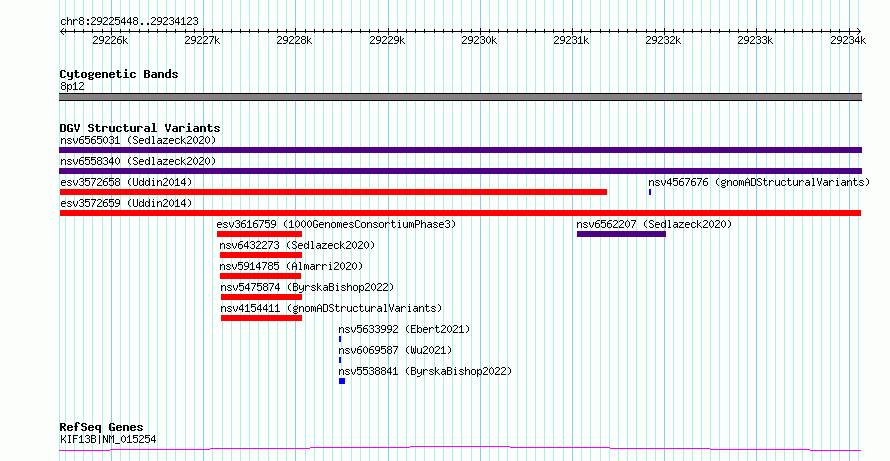Click the esv3572658 red variant bar

[x=333, y=192]
